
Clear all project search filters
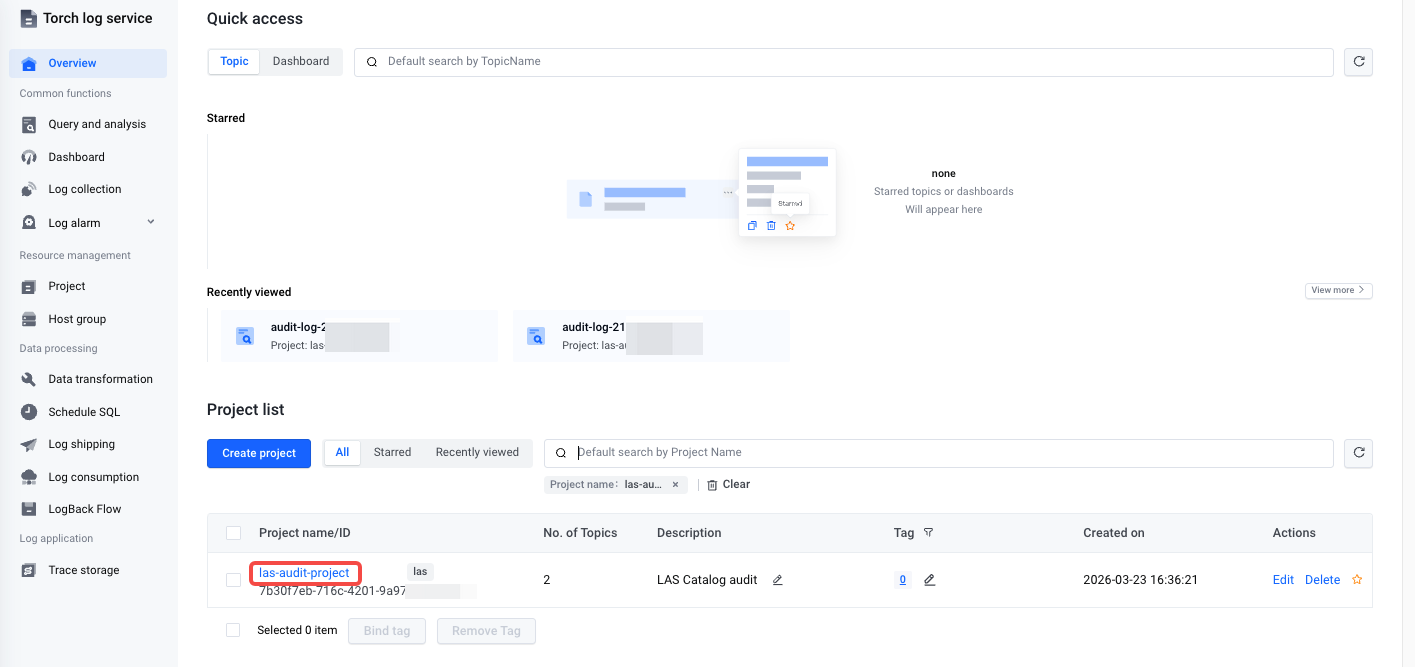728,484
